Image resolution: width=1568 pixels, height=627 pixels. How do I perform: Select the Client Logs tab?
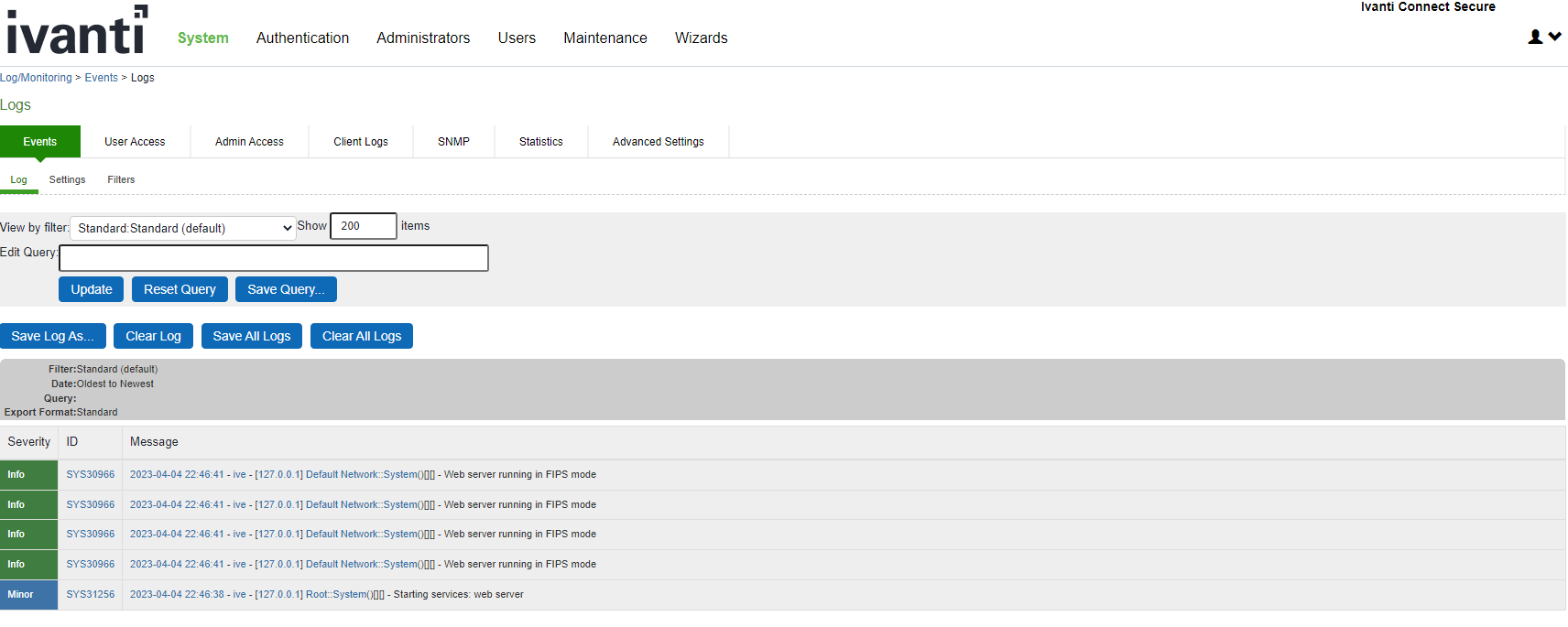pyautogui.click(x=360, y=142)
